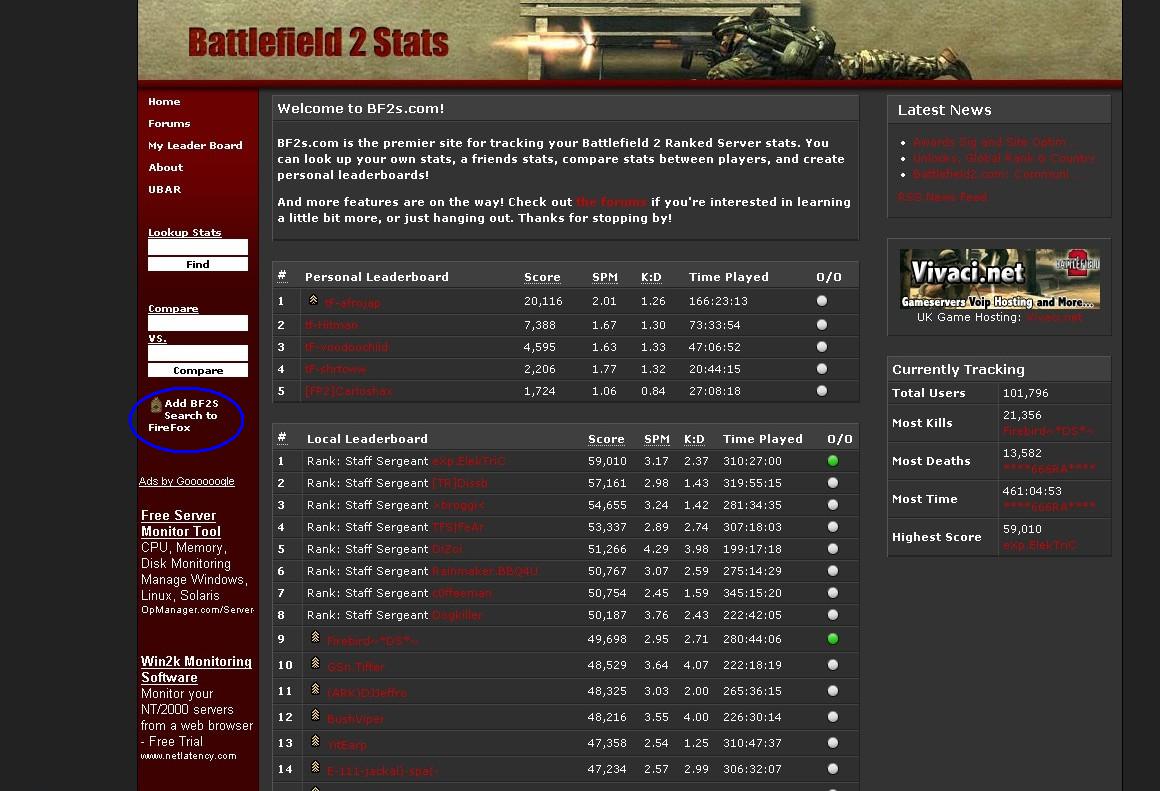Open the Staff Sergeant player scoring 57,161
Image resolution: width=1160 pixels, height=791 pixels.
point(459,483)
